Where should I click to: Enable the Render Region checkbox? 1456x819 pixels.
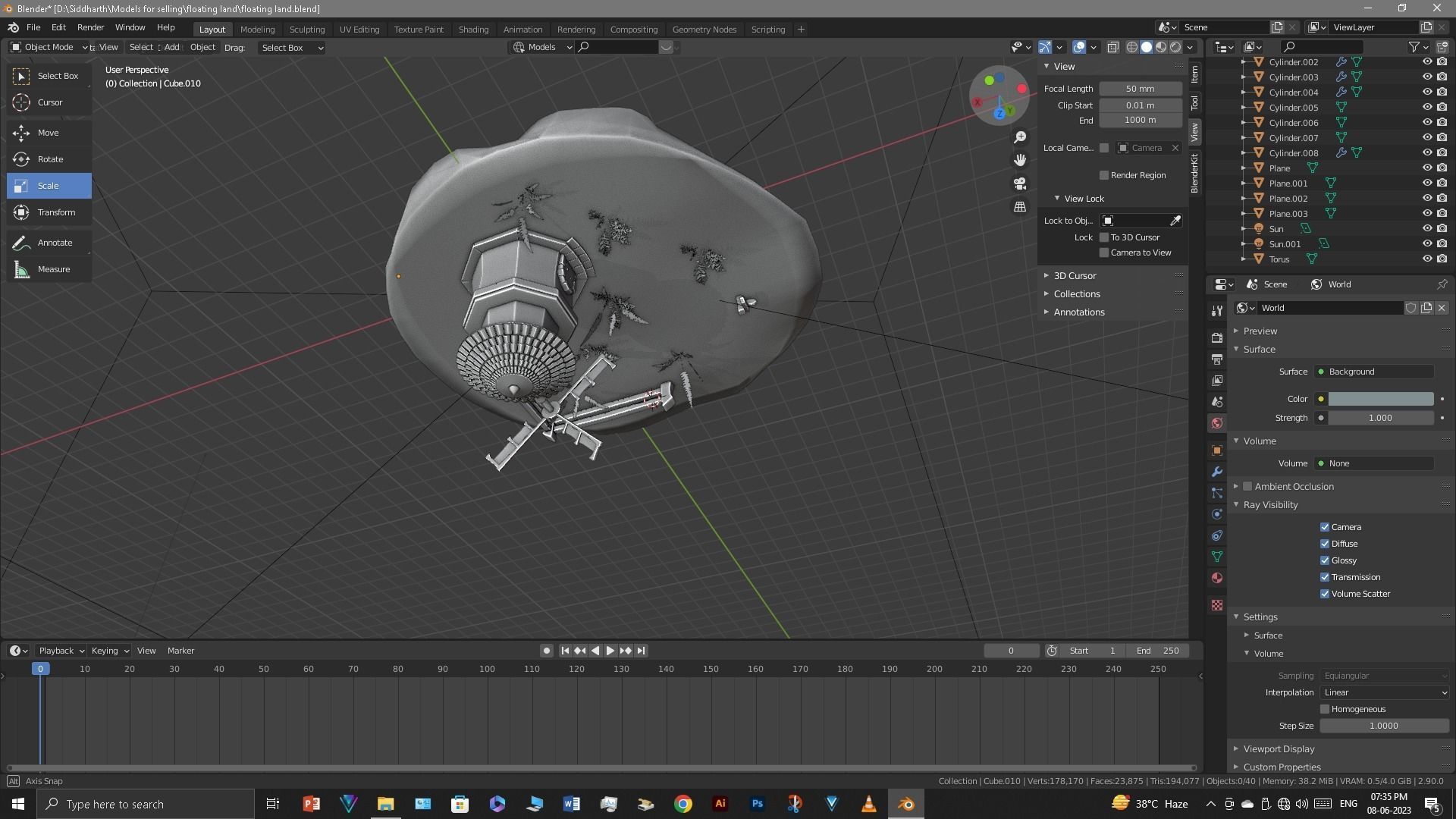click(1104, 175)
